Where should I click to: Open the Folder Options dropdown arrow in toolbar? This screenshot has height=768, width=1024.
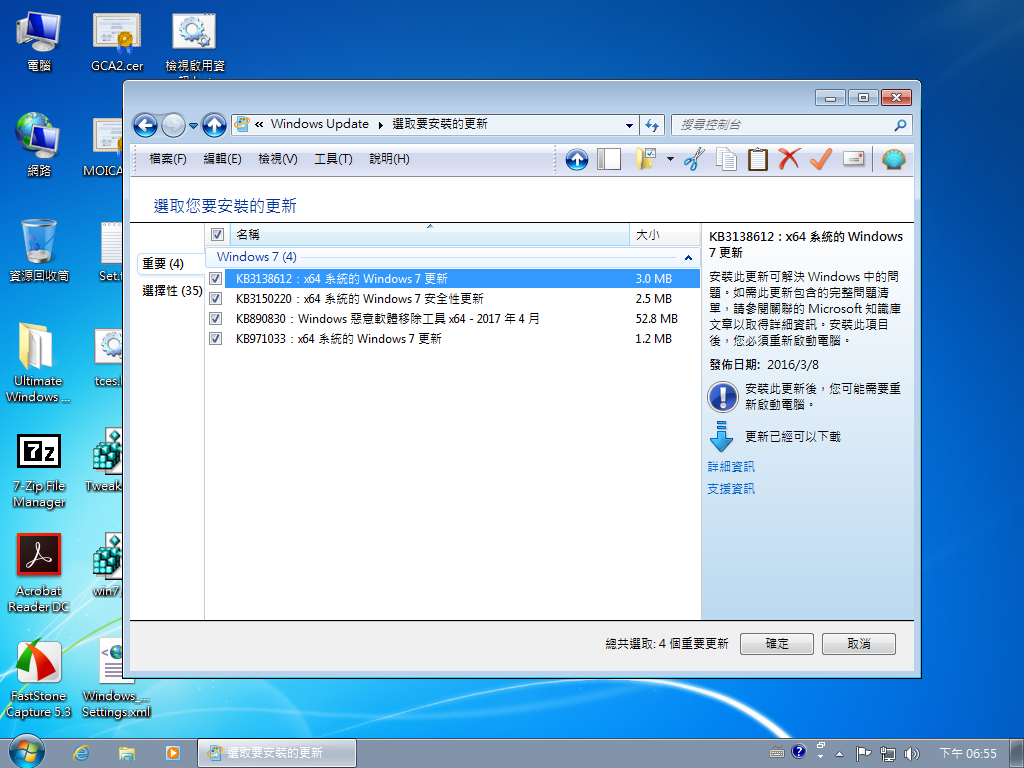click(670, 159)
